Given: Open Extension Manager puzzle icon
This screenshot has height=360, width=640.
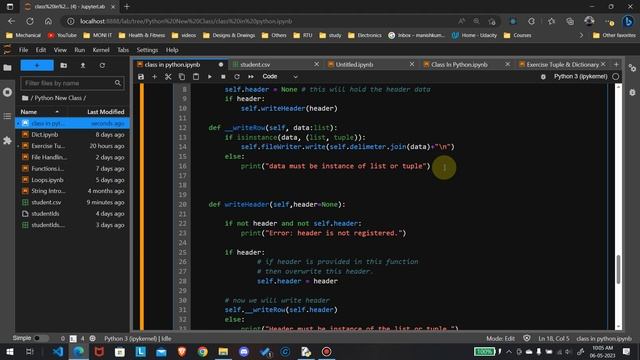Looking at the screenshot, I should (x=7, y=141).
